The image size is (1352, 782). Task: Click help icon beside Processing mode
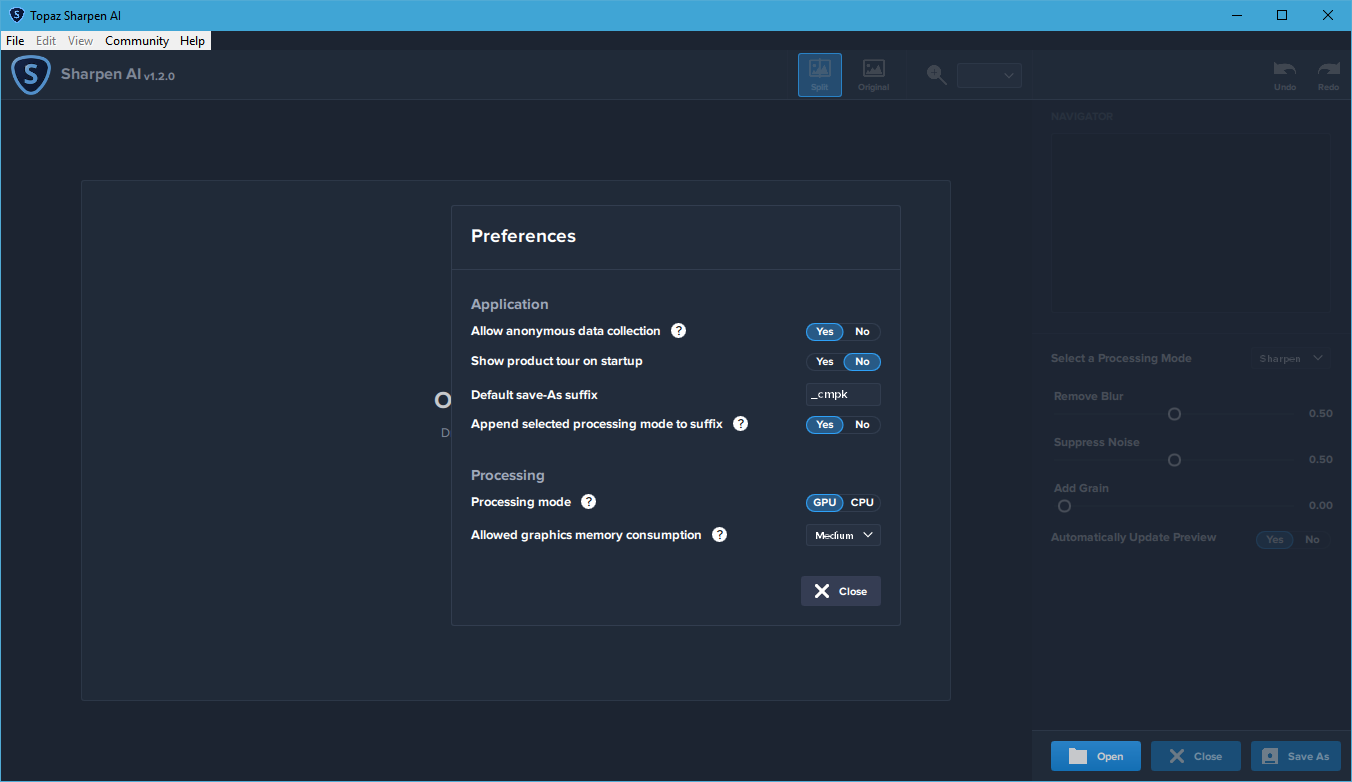click(x=589, y=502)
